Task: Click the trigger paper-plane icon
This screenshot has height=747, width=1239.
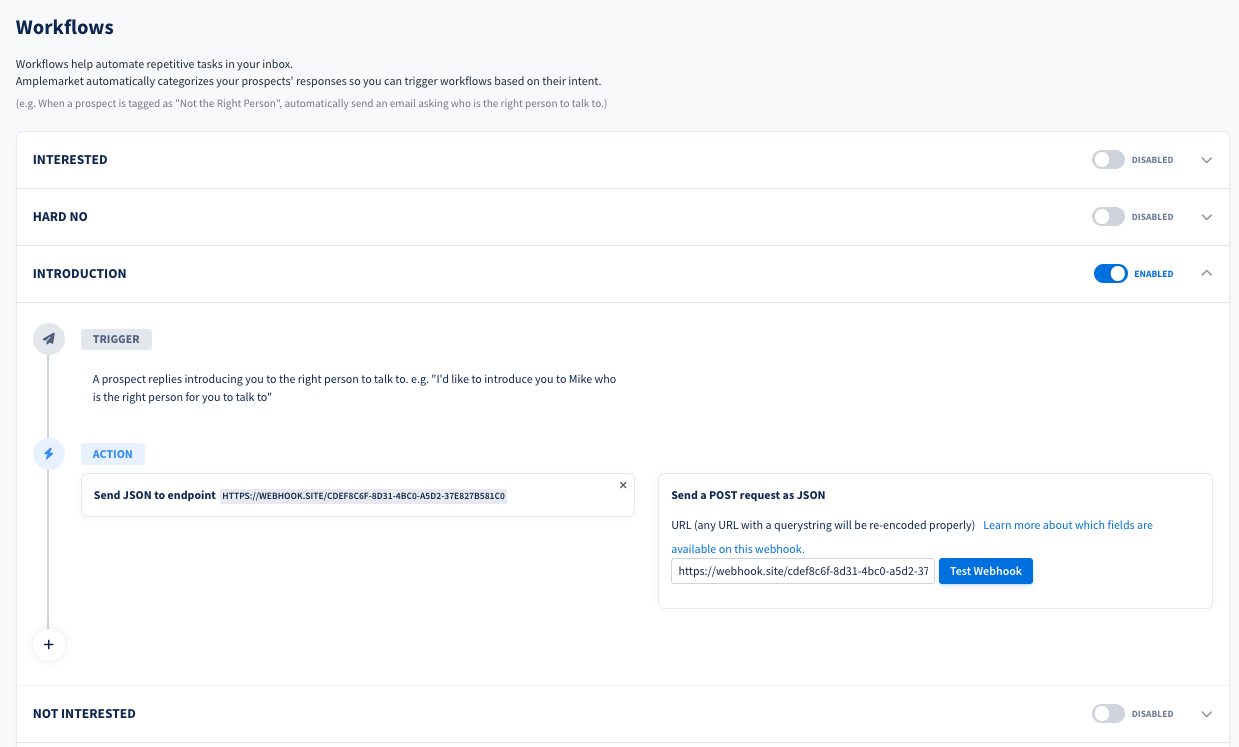Action: pyautogui.click(x=49, y=339)
